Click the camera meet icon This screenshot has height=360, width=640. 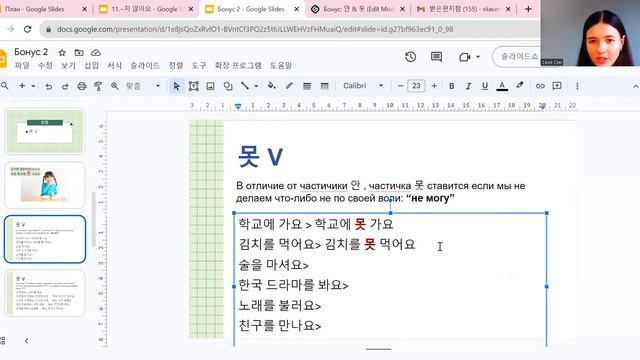click(x=464, y=57)
